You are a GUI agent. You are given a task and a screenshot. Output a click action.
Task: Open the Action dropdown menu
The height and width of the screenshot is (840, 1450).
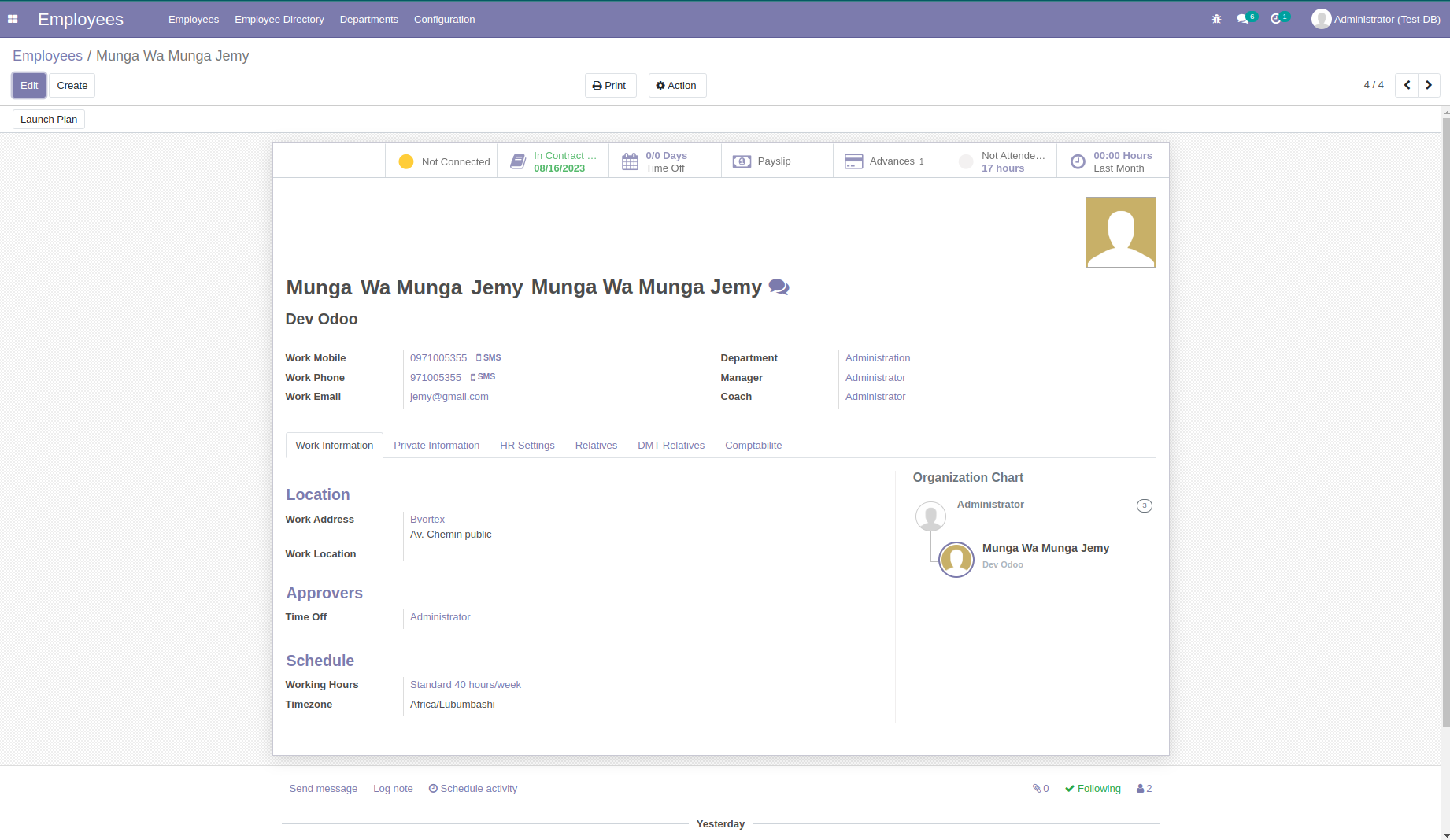point(677,86)
